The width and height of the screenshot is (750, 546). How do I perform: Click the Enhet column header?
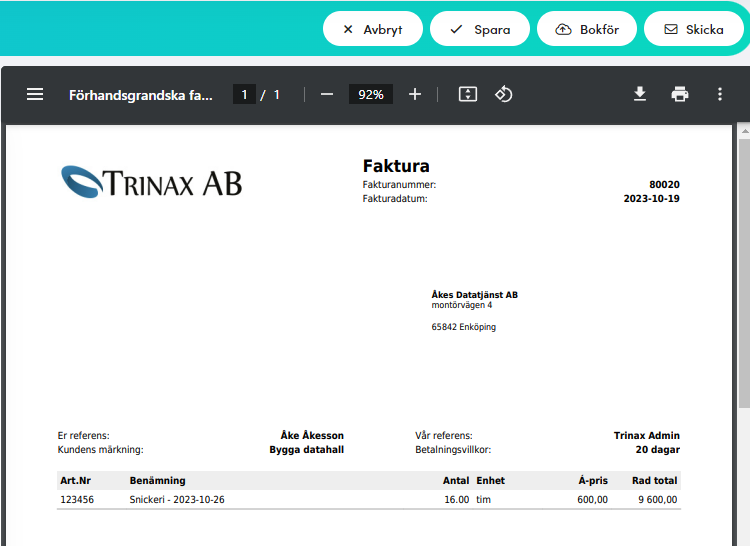(490, 480)
